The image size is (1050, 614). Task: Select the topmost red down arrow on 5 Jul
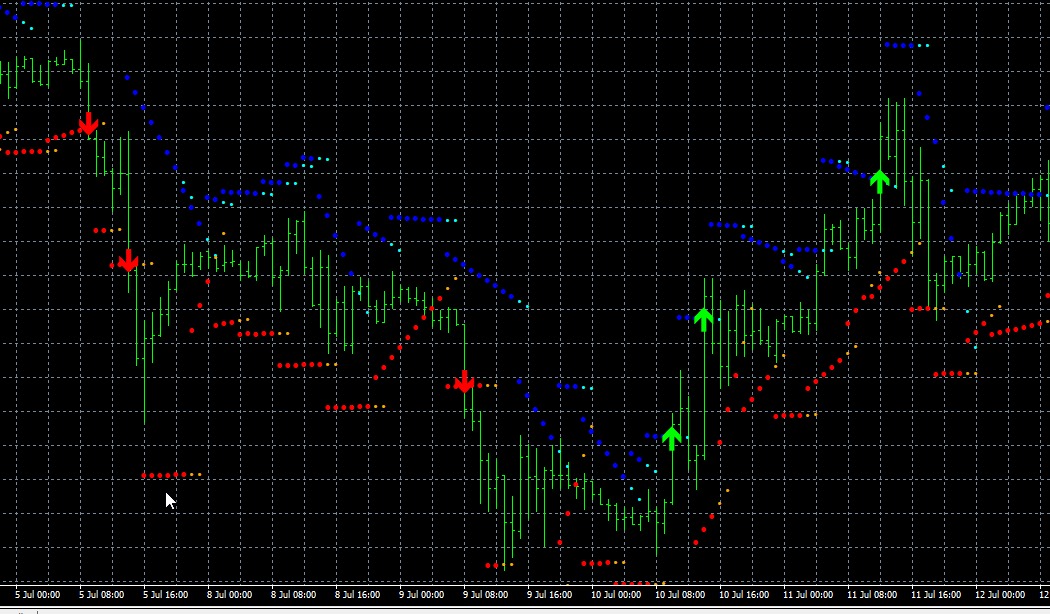[88, 123]
